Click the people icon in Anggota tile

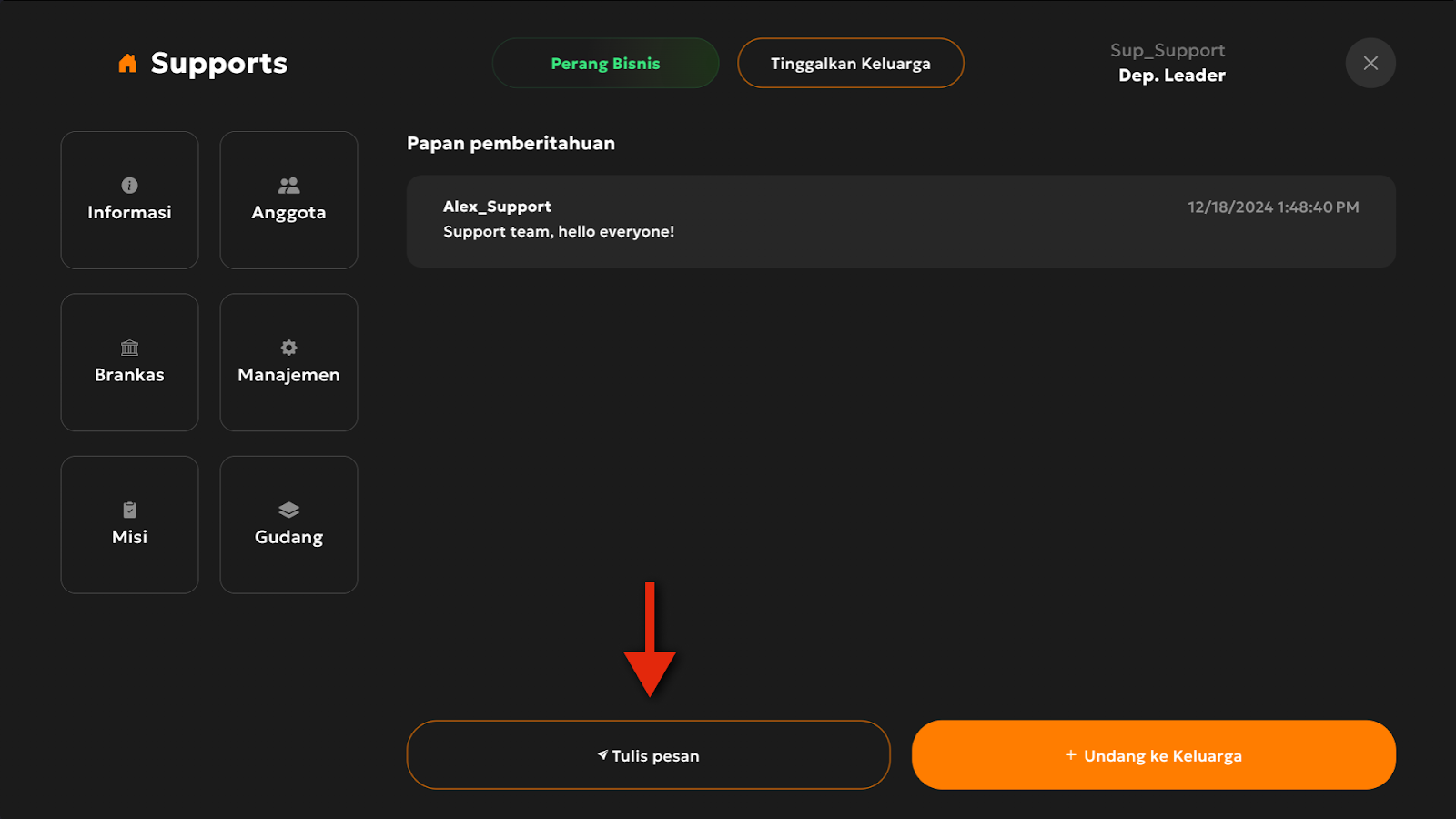point(288,186)
